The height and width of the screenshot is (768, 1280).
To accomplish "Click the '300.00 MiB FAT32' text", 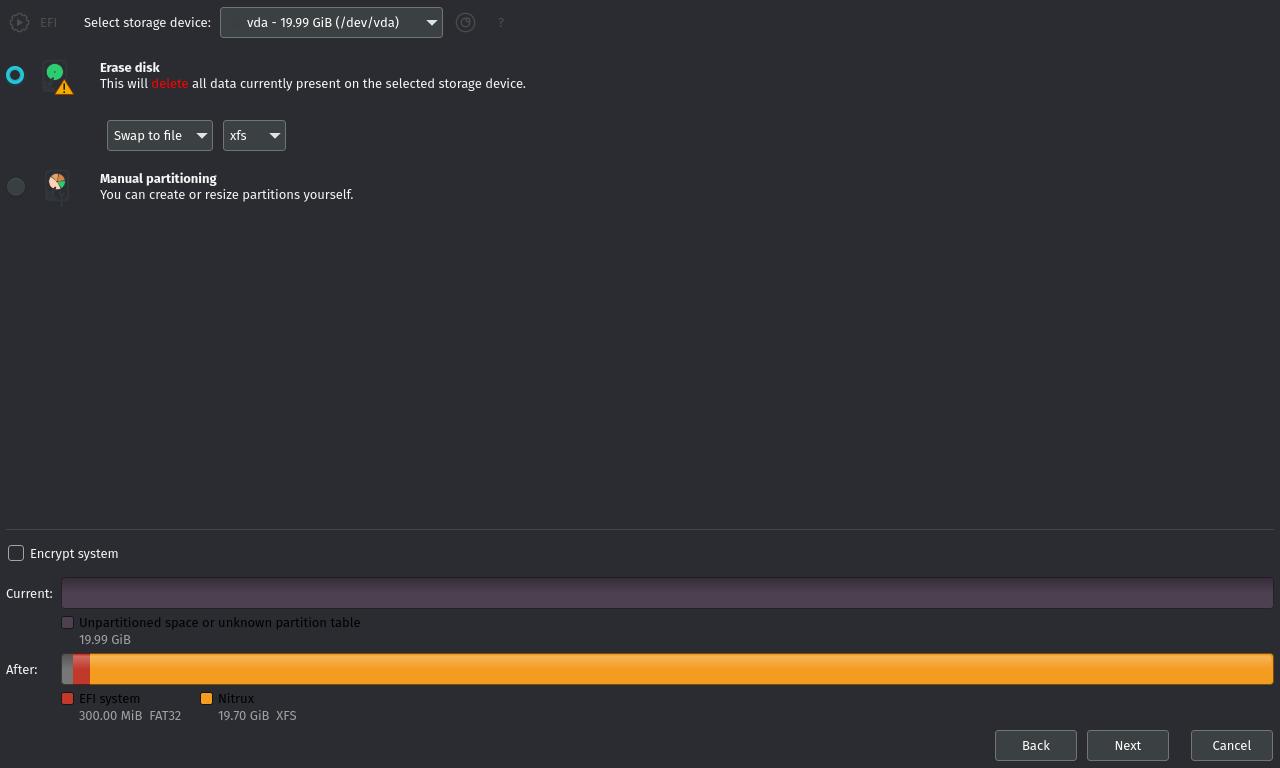I will (x=130, y=715).
